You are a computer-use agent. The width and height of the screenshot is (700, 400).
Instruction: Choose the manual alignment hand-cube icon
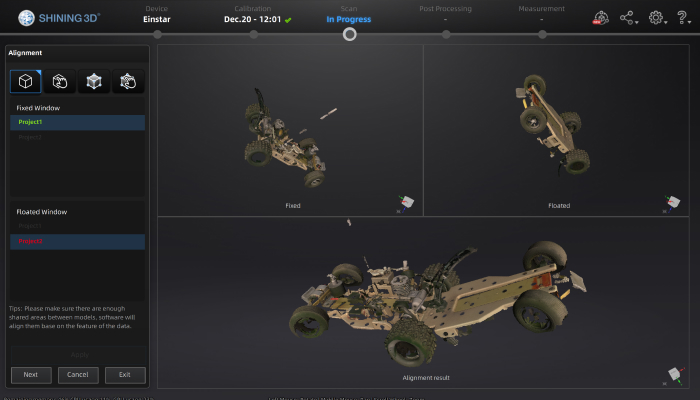tap(60, 82)
